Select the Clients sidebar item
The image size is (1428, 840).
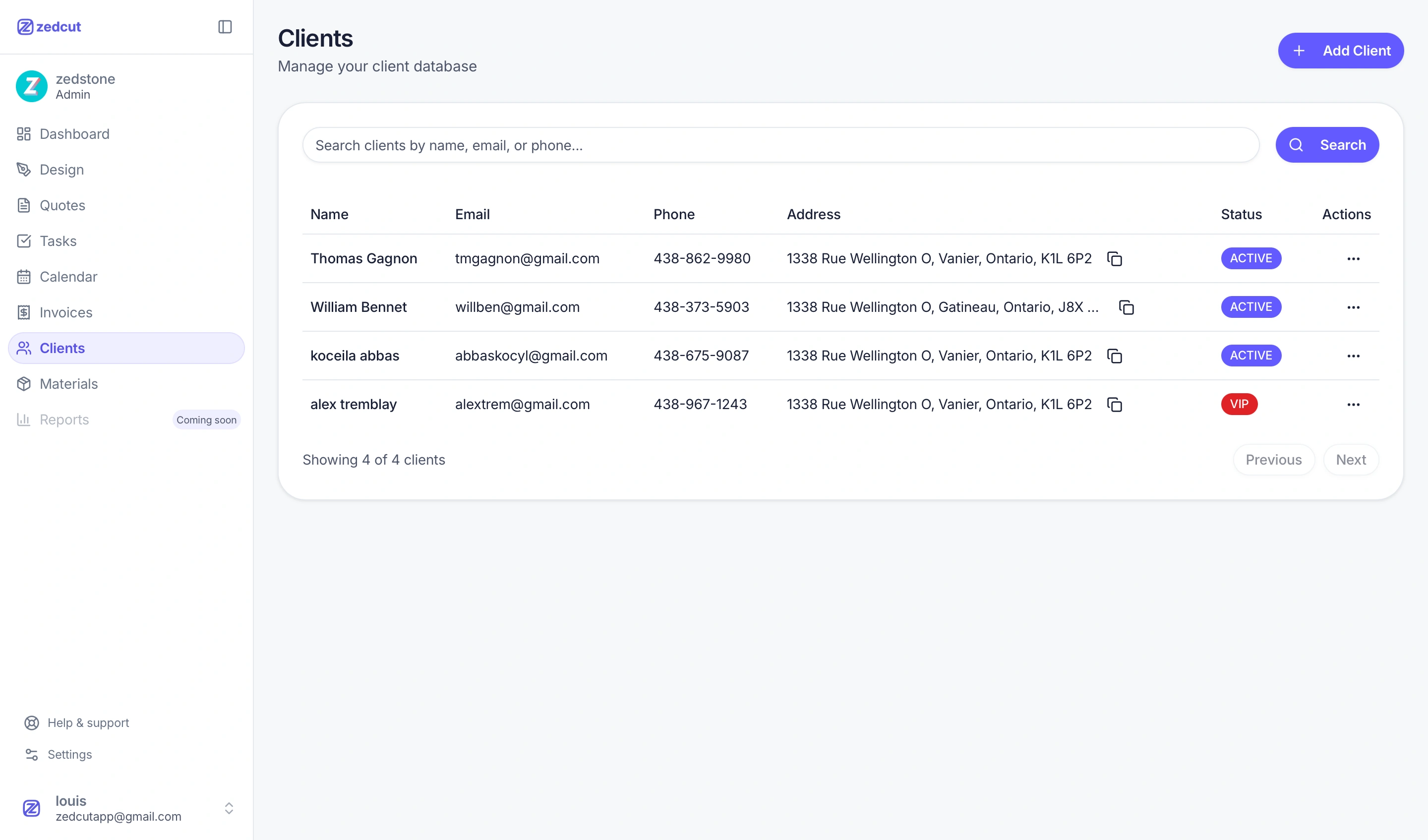point(126,348)
